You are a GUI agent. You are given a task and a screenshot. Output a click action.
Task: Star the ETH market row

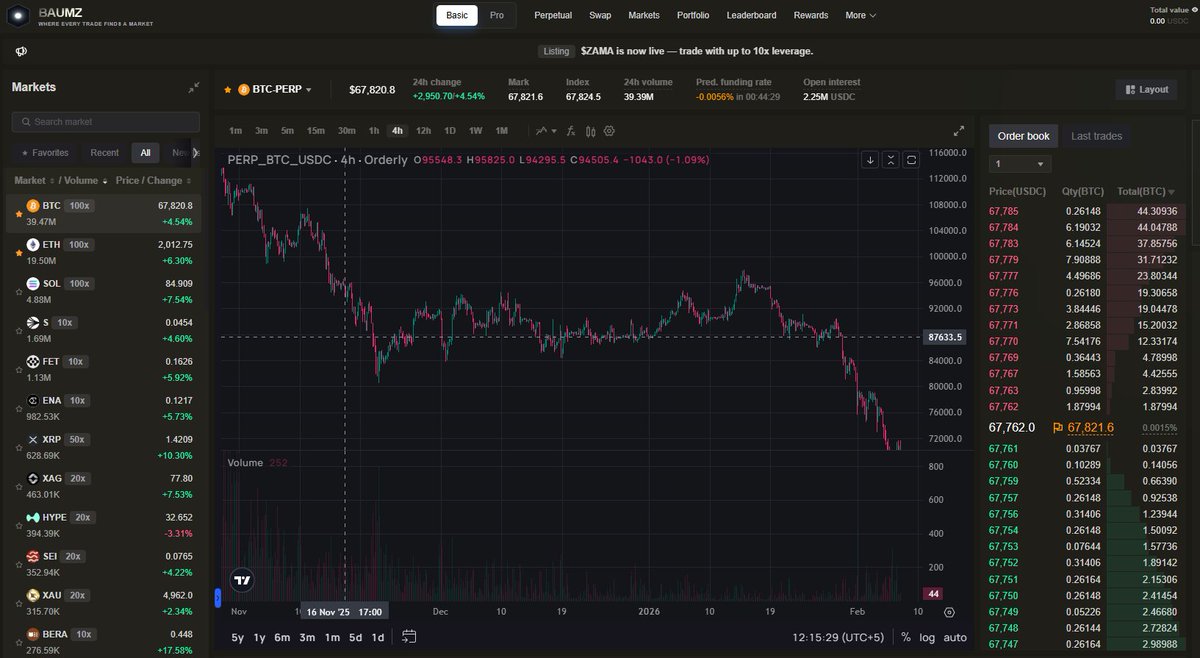point(18,254)
